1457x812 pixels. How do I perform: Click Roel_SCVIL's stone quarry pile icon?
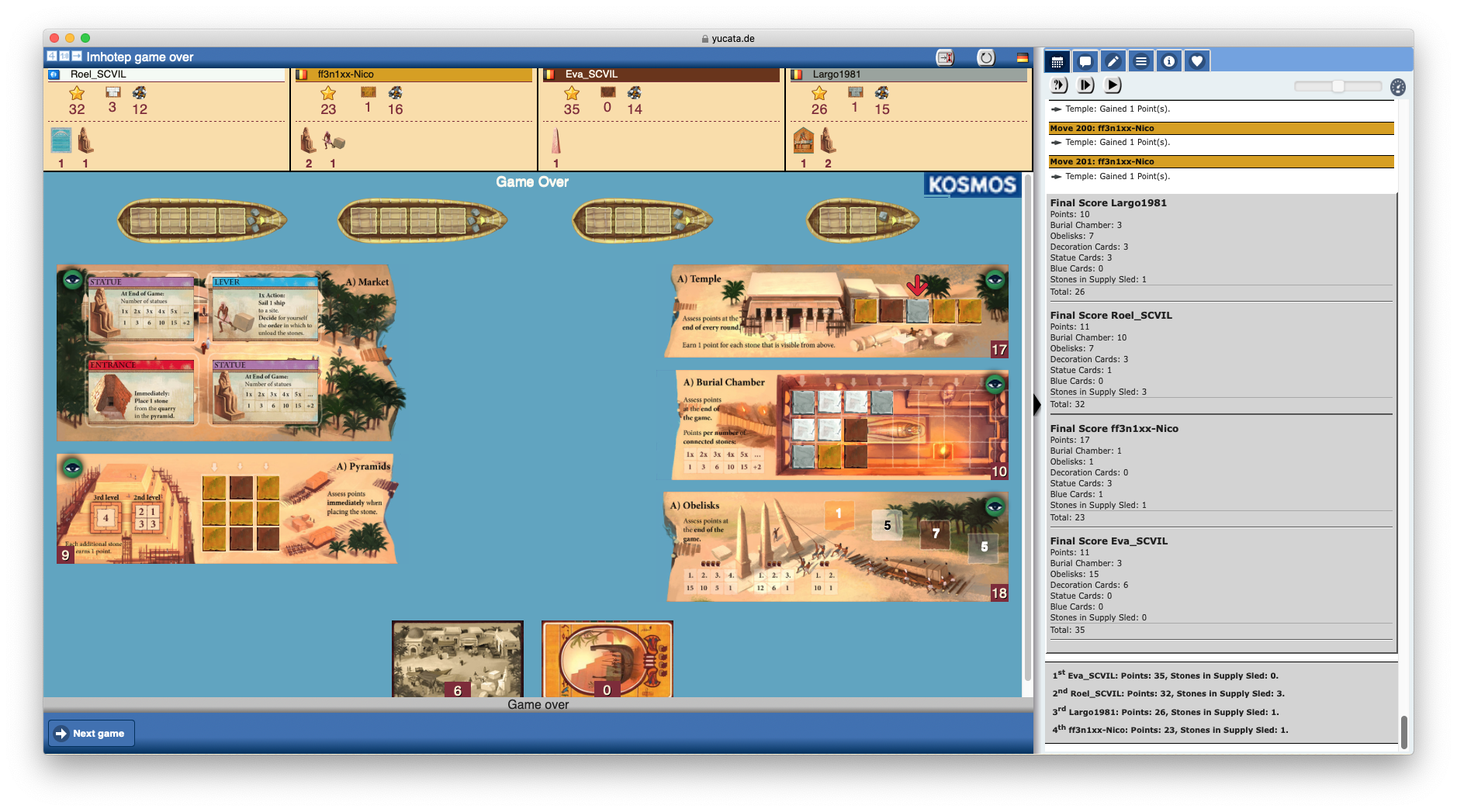[140, 93]
